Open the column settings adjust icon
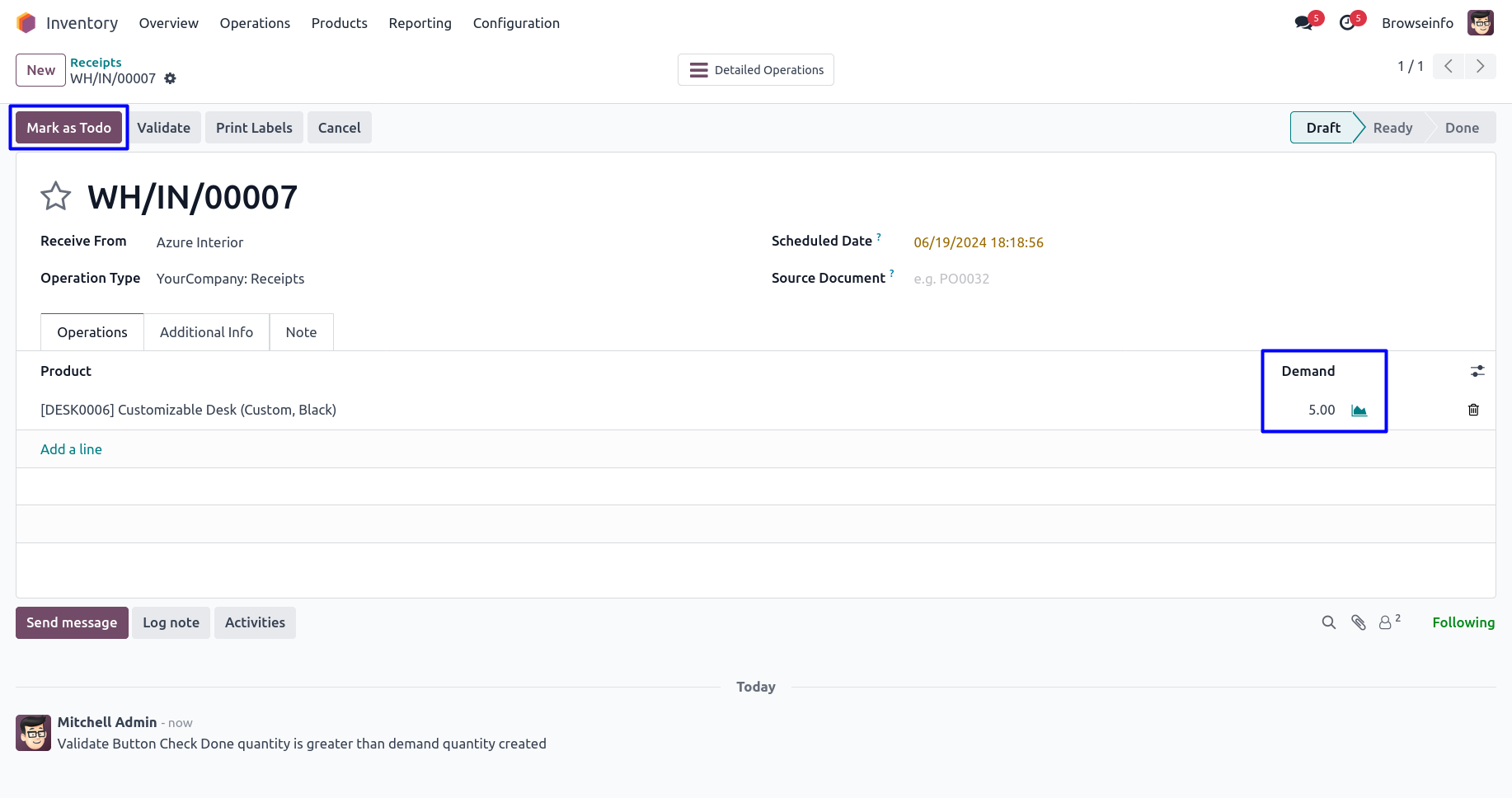The width and height of the screenshot is (1512, 798). pos(1477,371)
